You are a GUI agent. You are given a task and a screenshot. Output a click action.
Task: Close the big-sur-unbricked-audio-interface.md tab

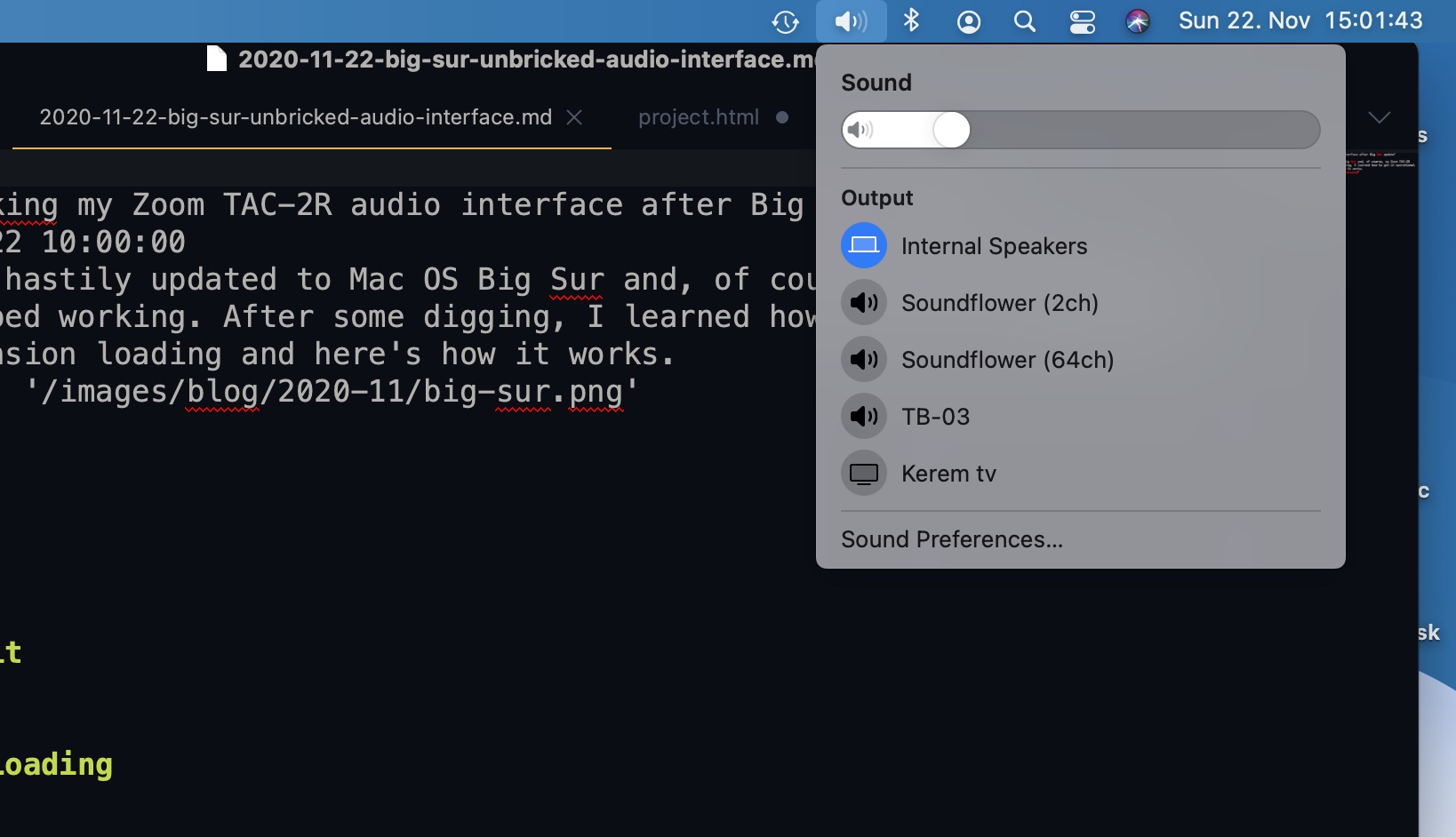574,117
